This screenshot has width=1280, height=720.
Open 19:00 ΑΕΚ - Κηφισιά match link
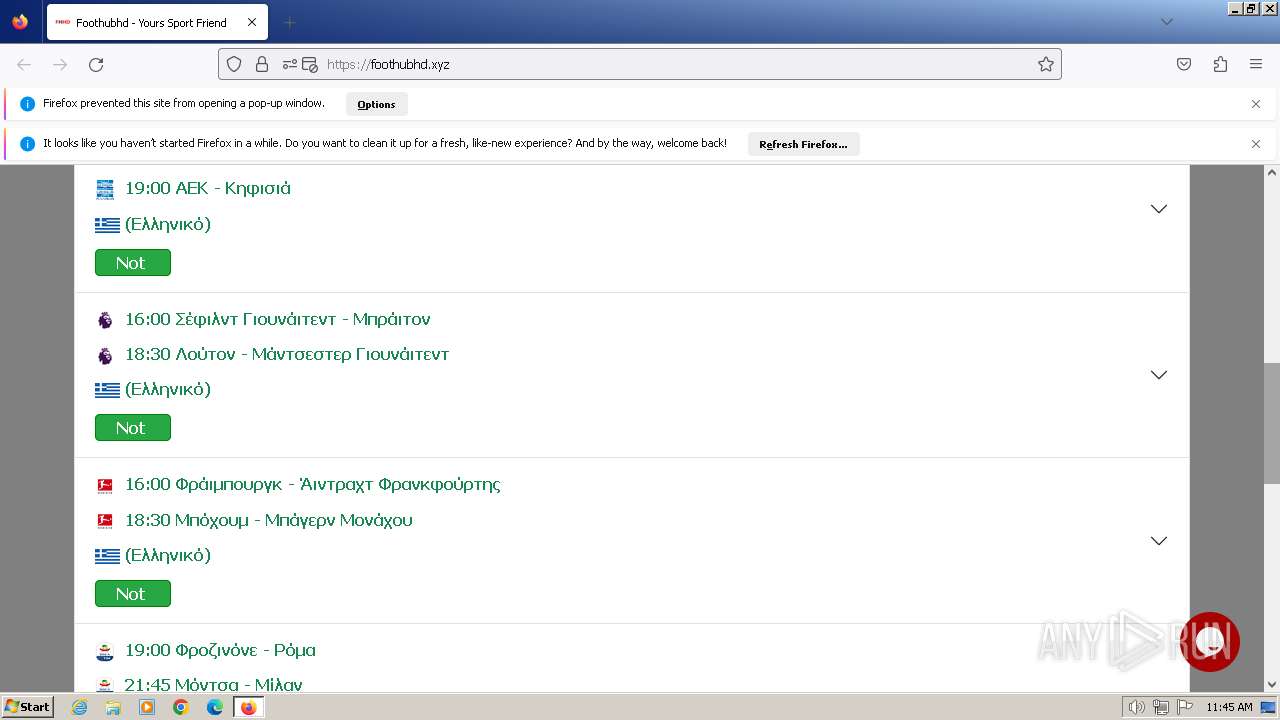[x=208, y=188]
